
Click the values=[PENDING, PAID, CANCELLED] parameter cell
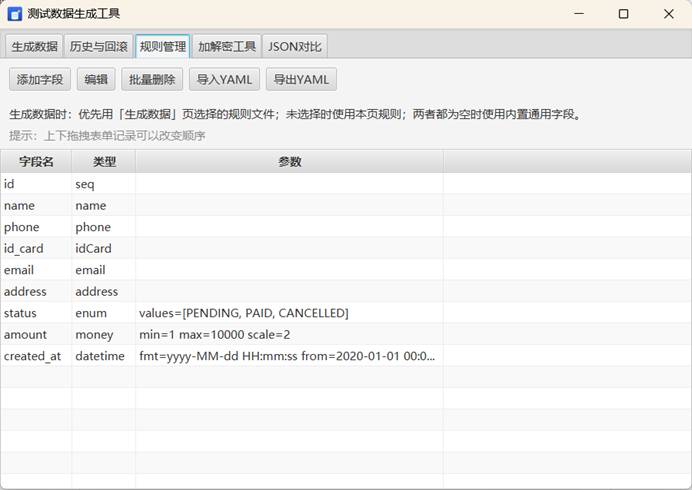pos(290,313)
